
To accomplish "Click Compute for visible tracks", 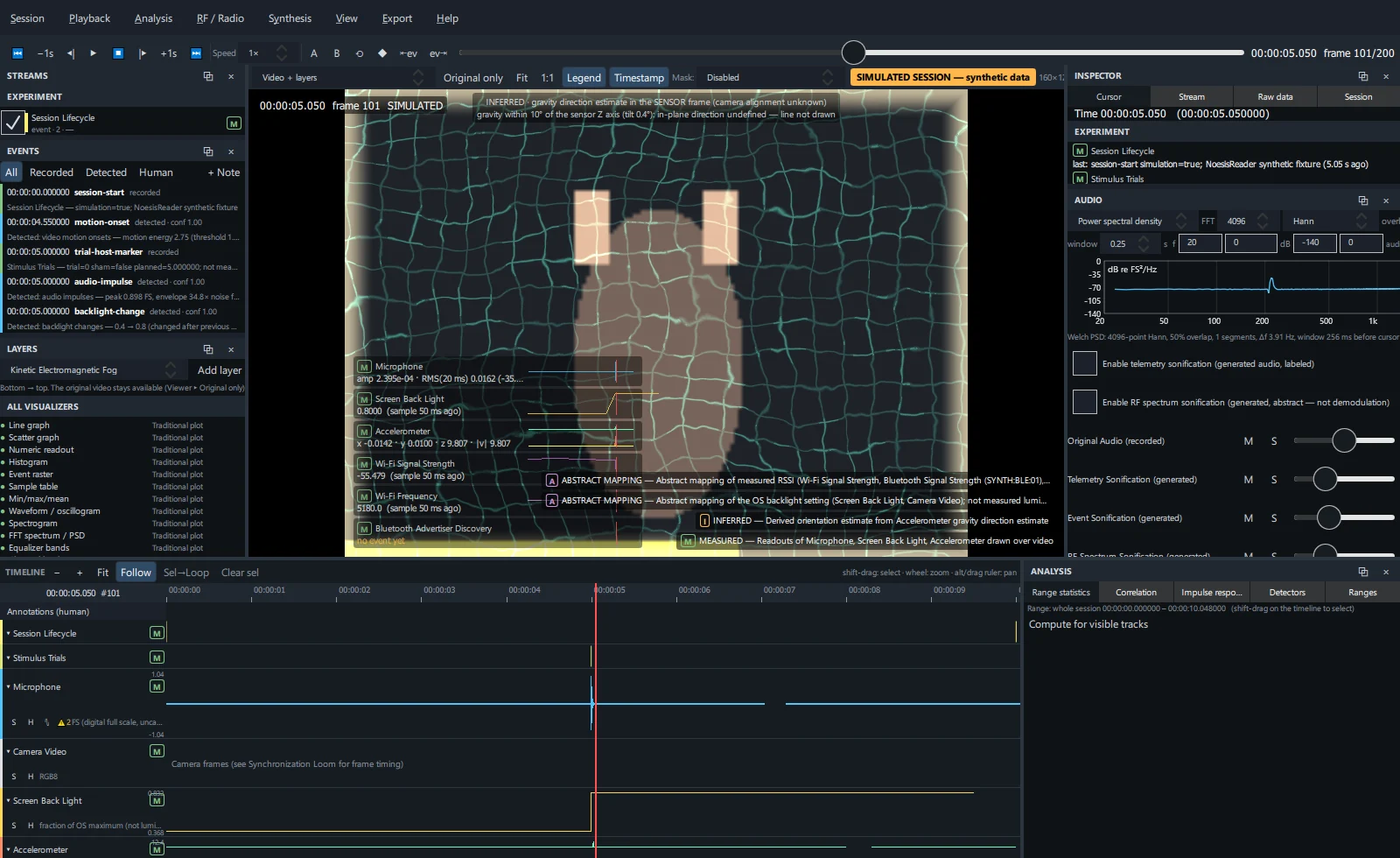I will (1088, 624).
